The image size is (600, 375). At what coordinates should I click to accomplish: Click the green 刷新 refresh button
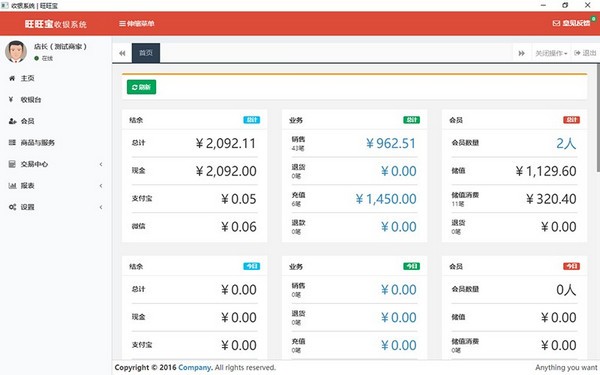click(x=142, y=87)
